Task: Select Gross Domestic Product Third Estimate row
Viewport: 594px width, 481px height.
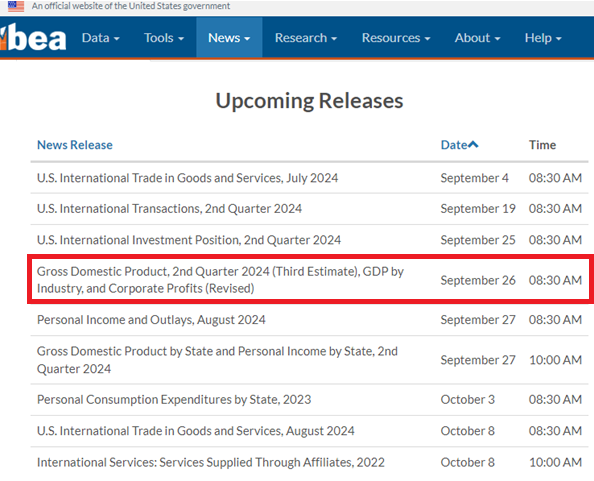Action: click(x=310, y=280)
